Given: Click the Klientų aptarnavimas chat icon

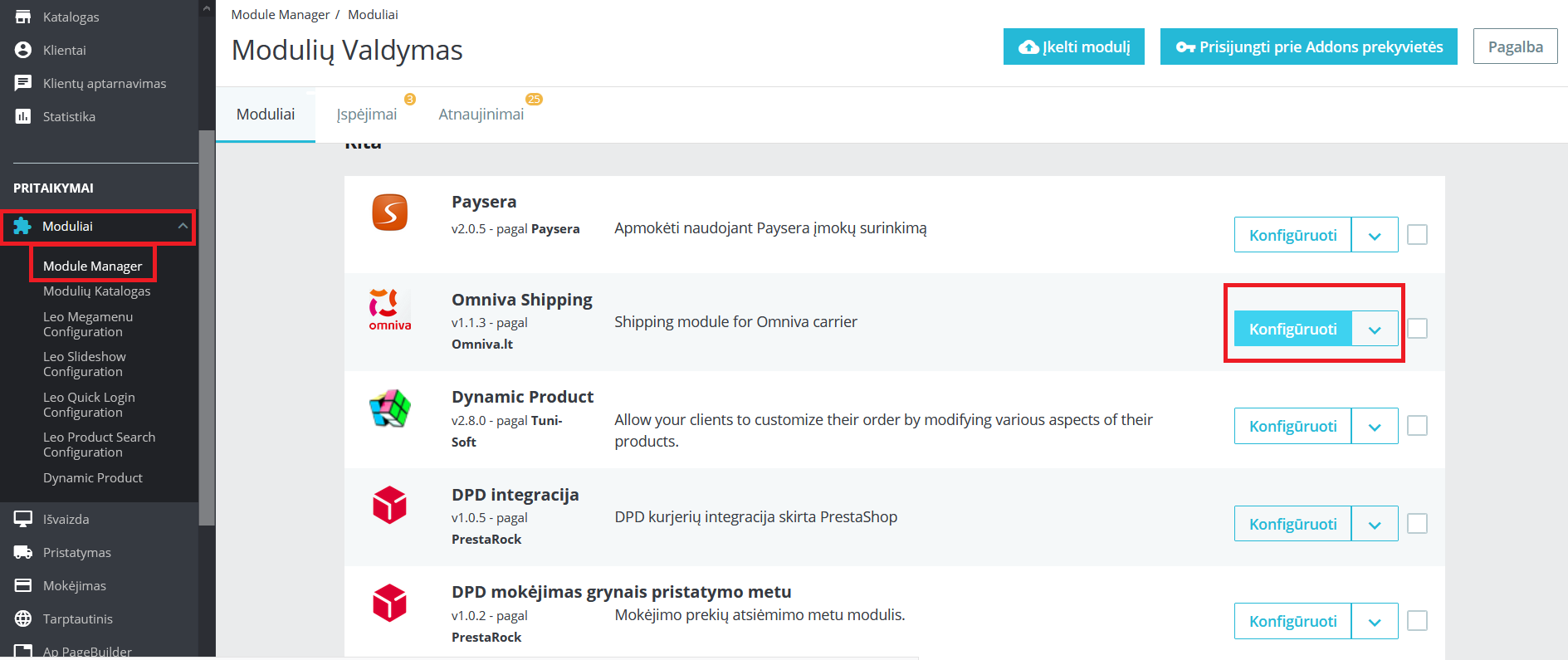Looking at the screenshot, I should (23, 83).
